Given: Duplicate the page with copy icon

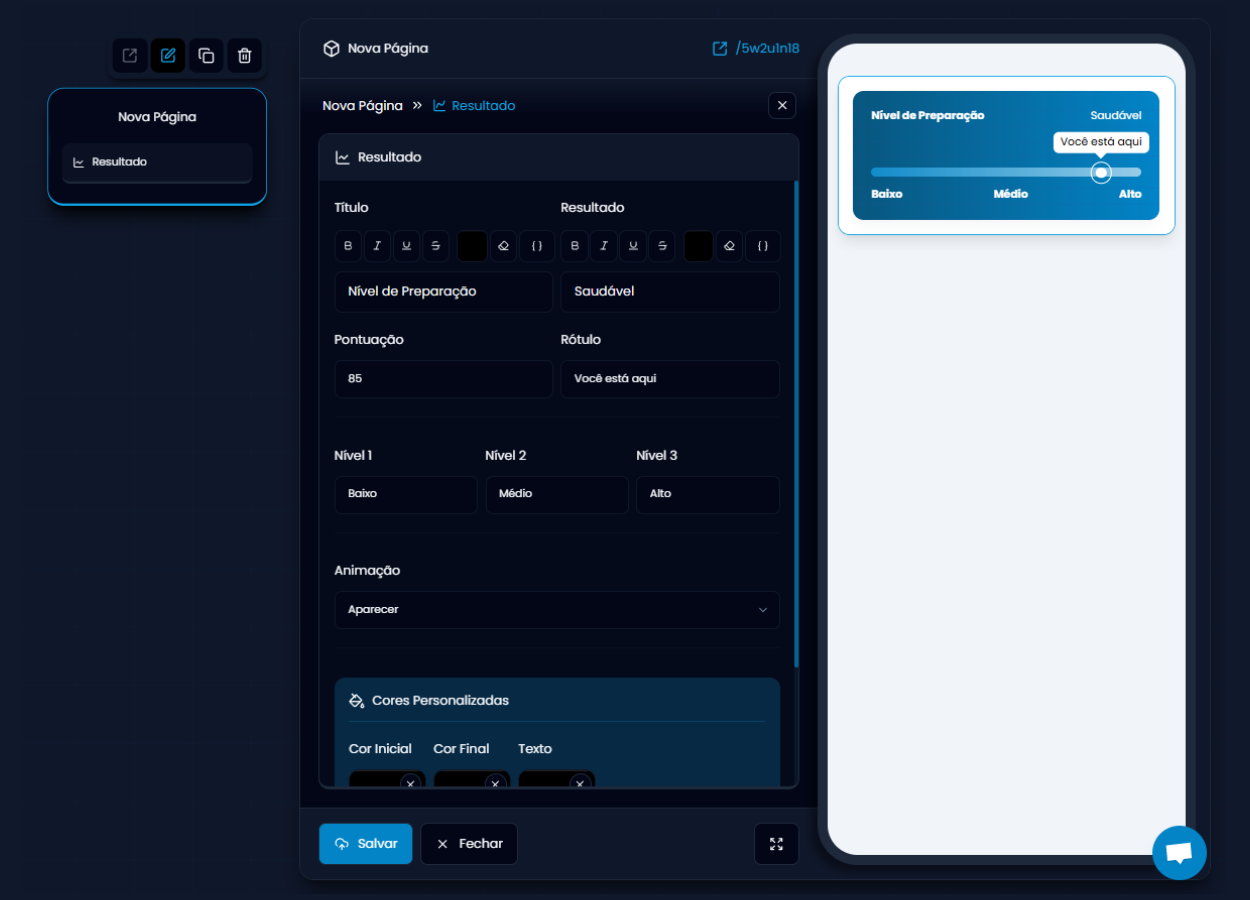Looking at the screenshot, I should click(206, 56).
